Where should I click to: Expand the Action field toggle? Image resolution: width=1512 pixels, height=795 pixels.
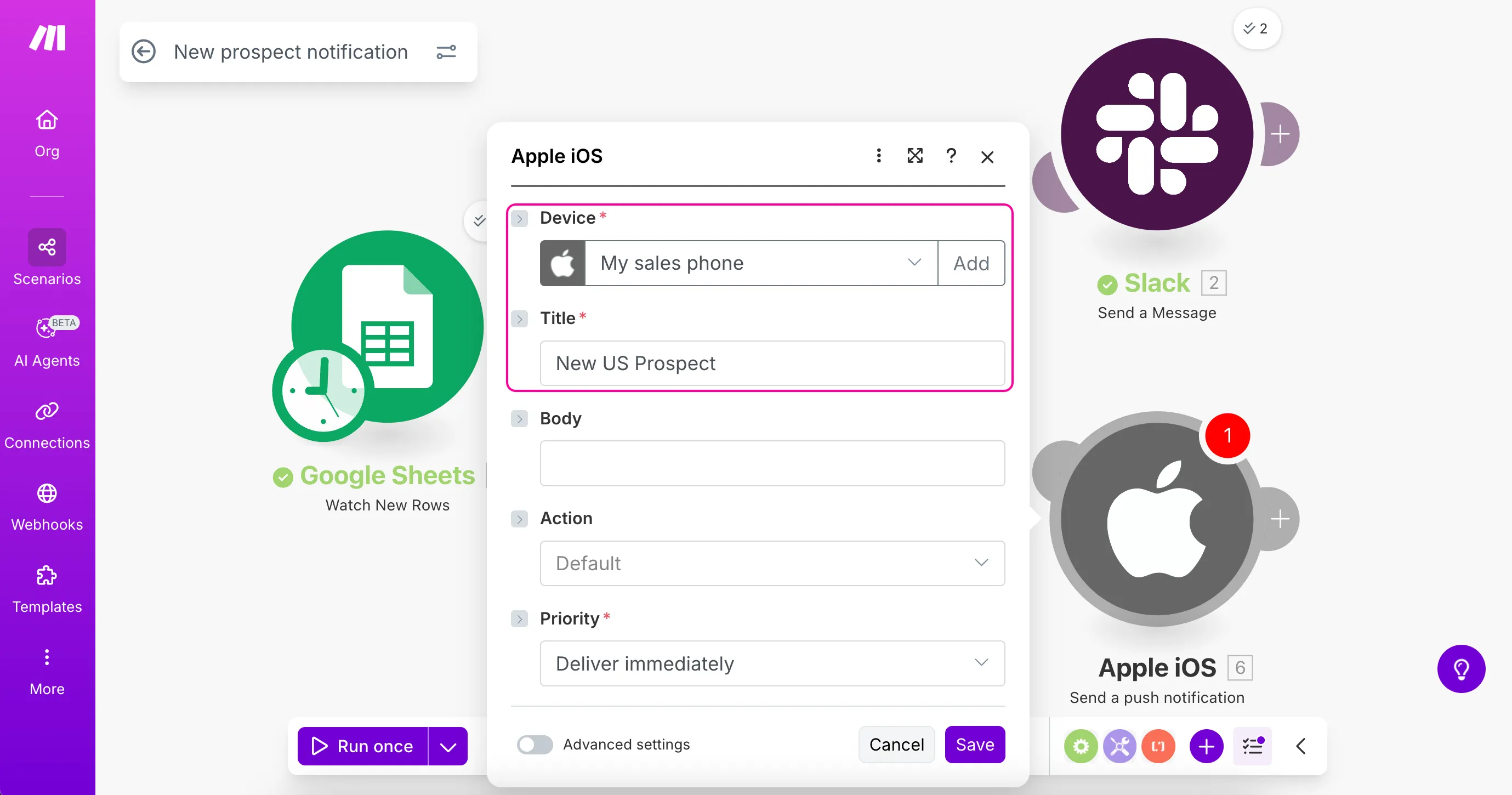[x=520, y=519]
